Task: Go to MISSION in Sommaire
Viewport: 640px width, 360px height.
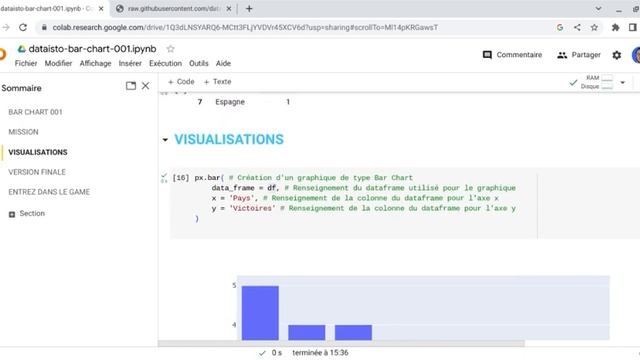Action: point(23,132)
